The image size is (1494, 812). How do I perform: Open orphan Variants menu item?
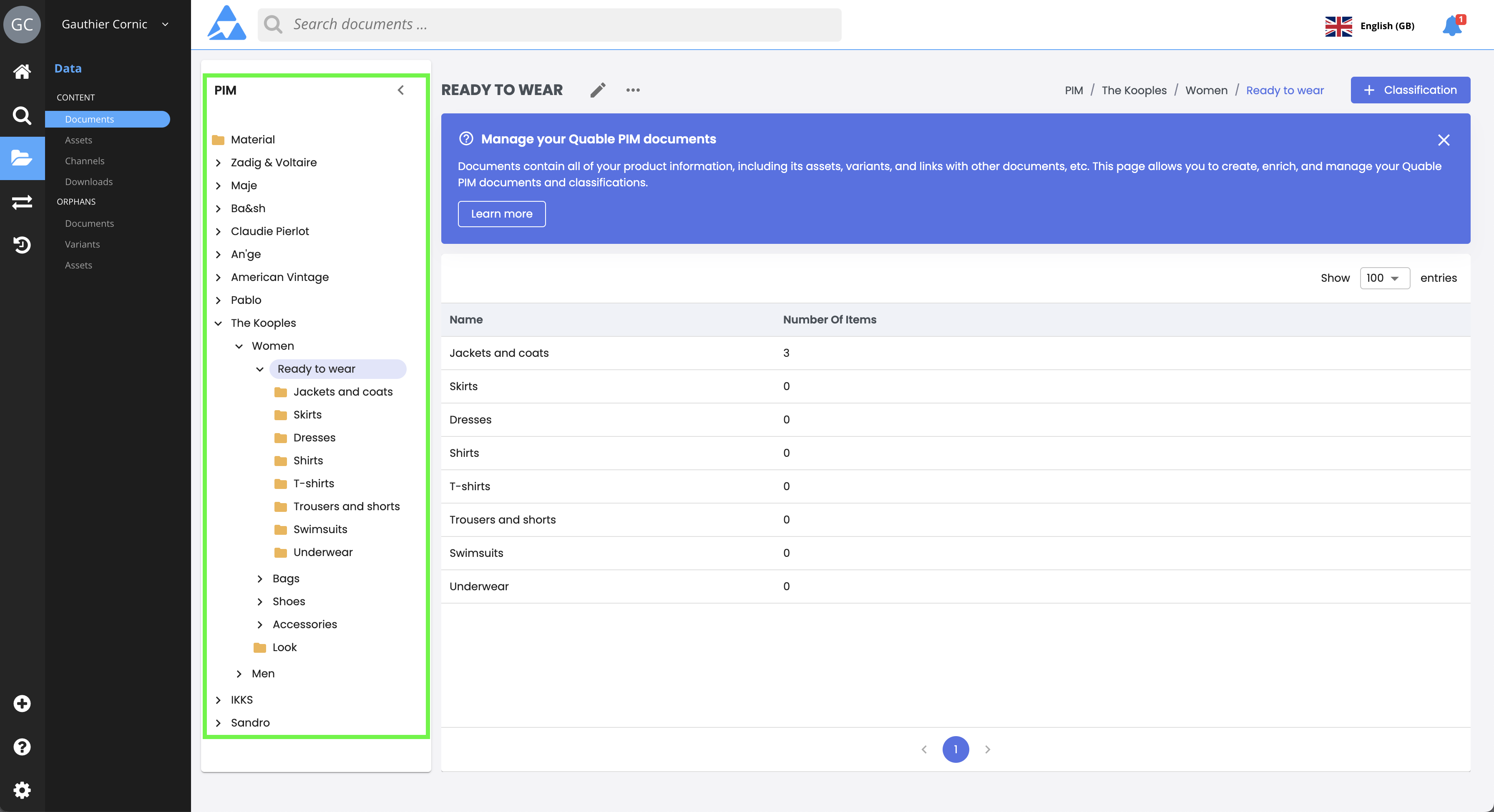tap(82, 244)
